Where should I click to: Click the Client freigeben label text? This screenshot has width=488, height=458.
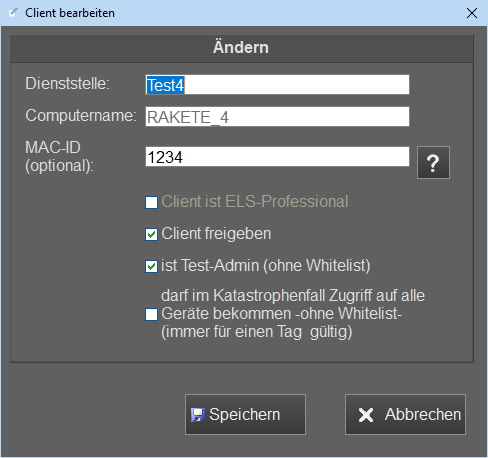(x=216, y=234)
